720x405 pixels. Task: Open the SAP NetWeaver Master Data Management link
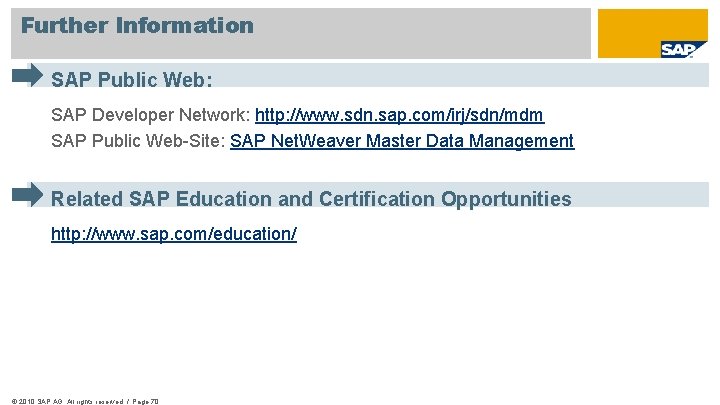pyautogui.click(x=402, y=141)
